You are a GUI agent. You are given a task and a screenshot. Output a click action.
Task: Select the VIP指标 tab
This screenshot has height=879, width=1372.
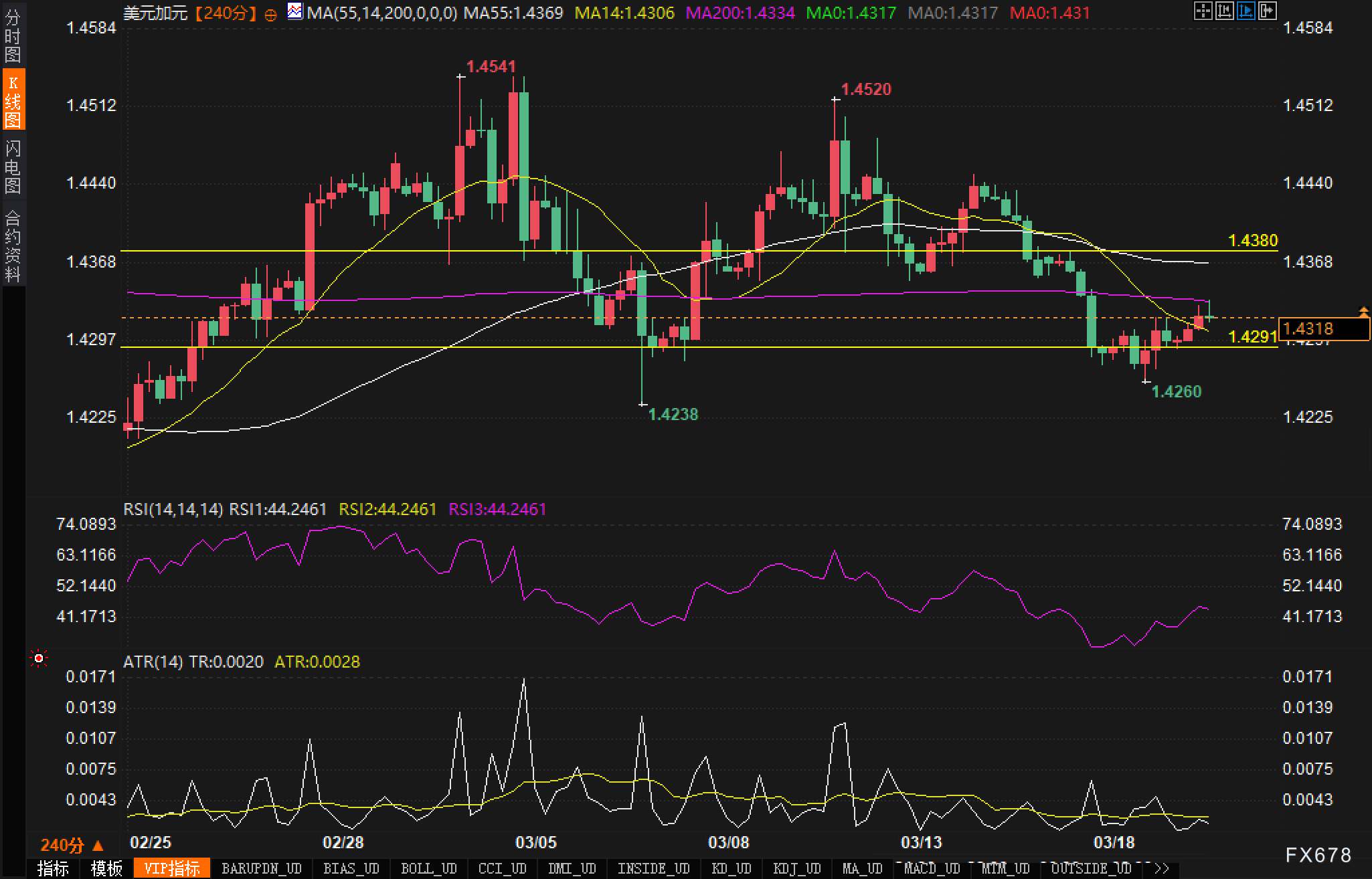(172, 868)
